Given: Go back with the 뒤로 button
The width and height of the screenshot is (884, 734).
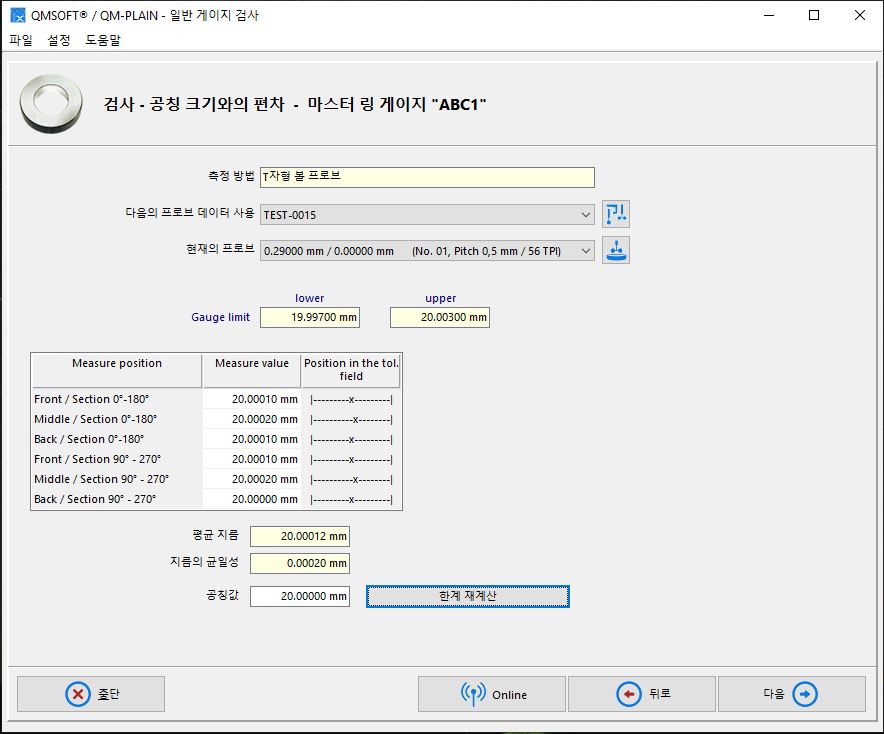Looking at the screenshot, I should [642, 694].
